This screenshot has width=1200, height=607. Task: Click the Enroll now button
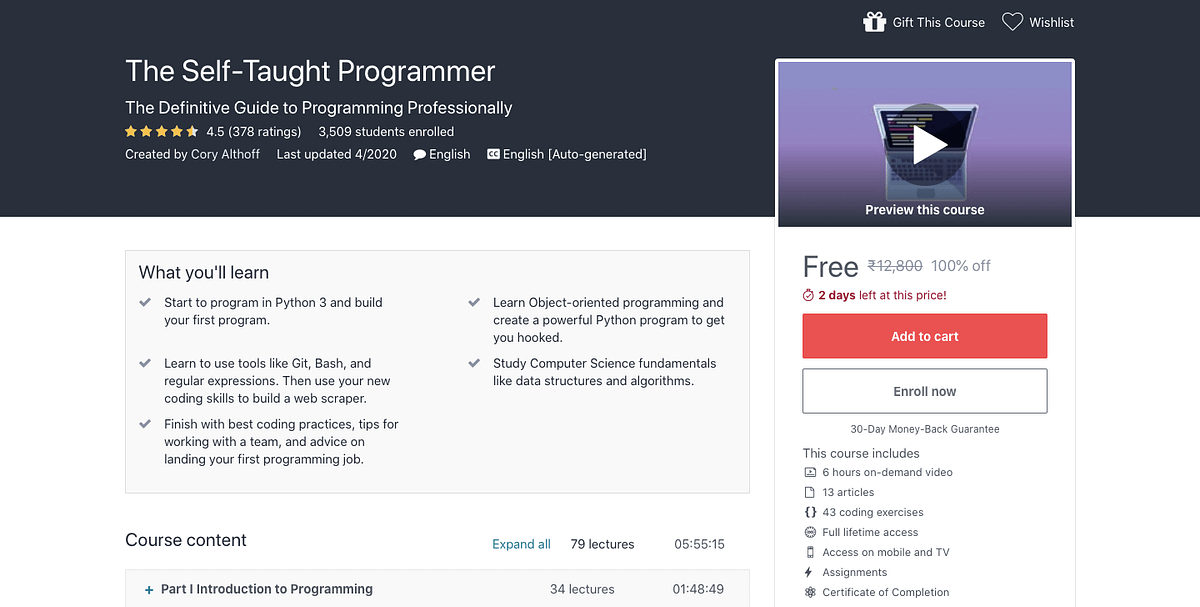924,390
